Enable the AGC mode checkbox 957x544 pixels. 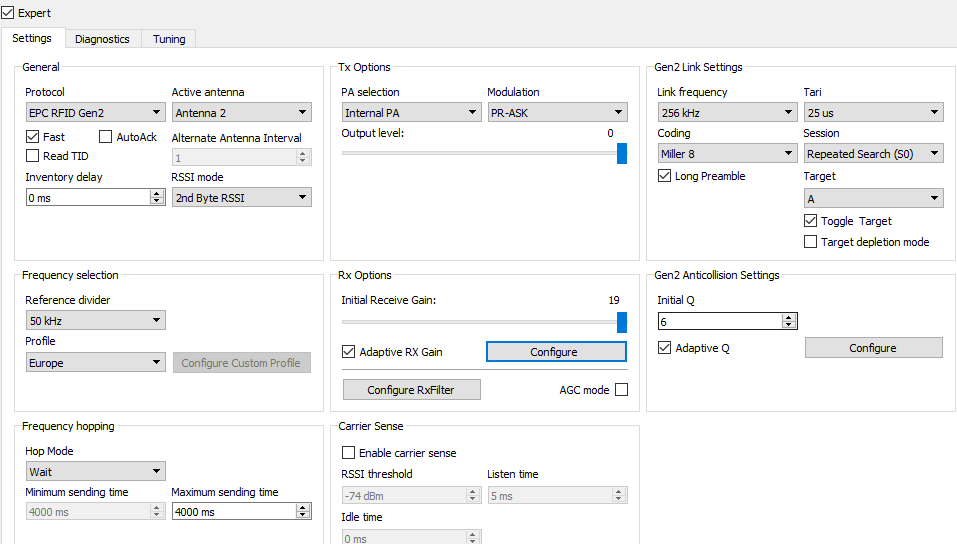[621, 390]
